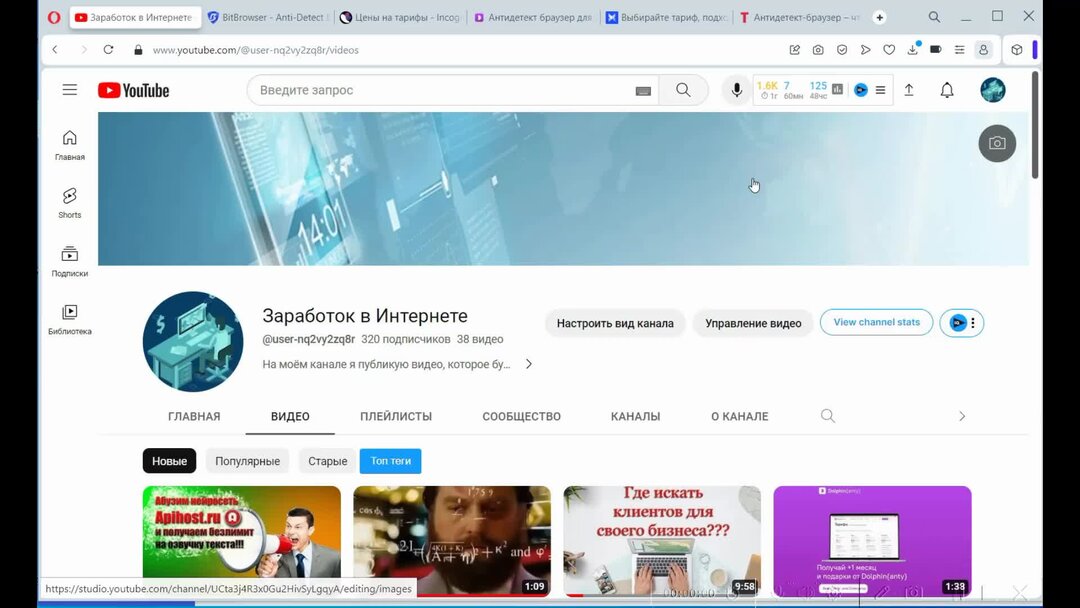Viewport: 1080px width, 608px height.
Task: Click the YouTube notifications bell
Action: click(946, 90)
